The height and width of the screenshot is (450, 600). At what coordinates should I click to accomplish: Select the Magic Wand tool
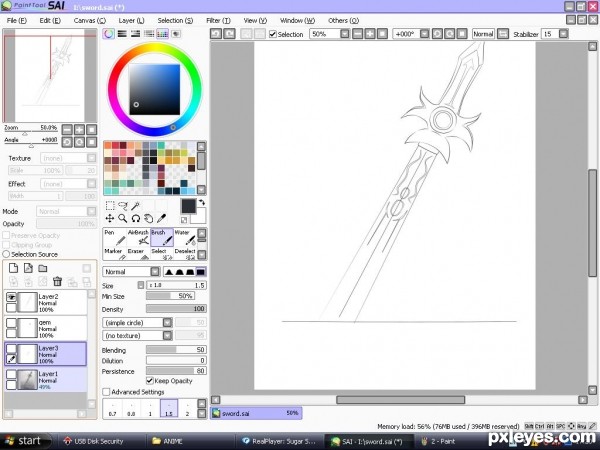click(135, 206)
